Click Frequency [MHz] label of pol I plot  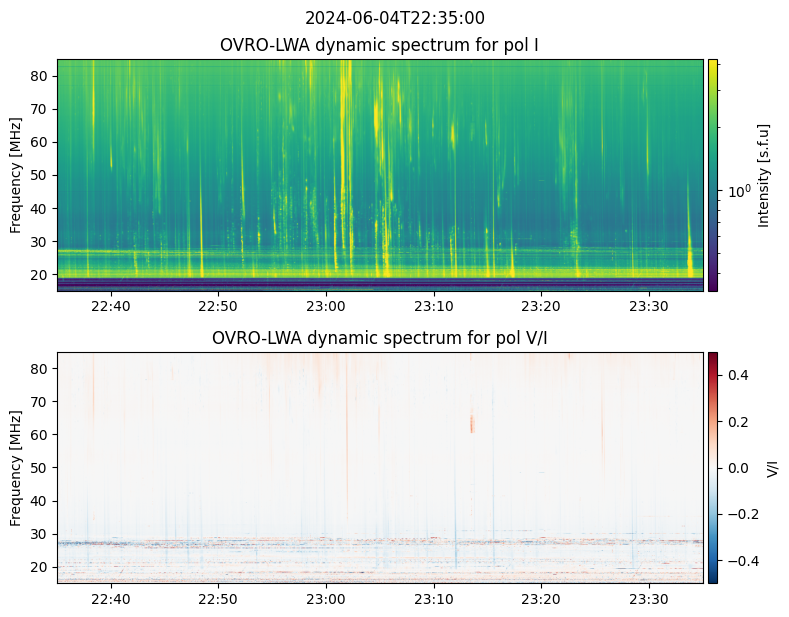(16, 175)
